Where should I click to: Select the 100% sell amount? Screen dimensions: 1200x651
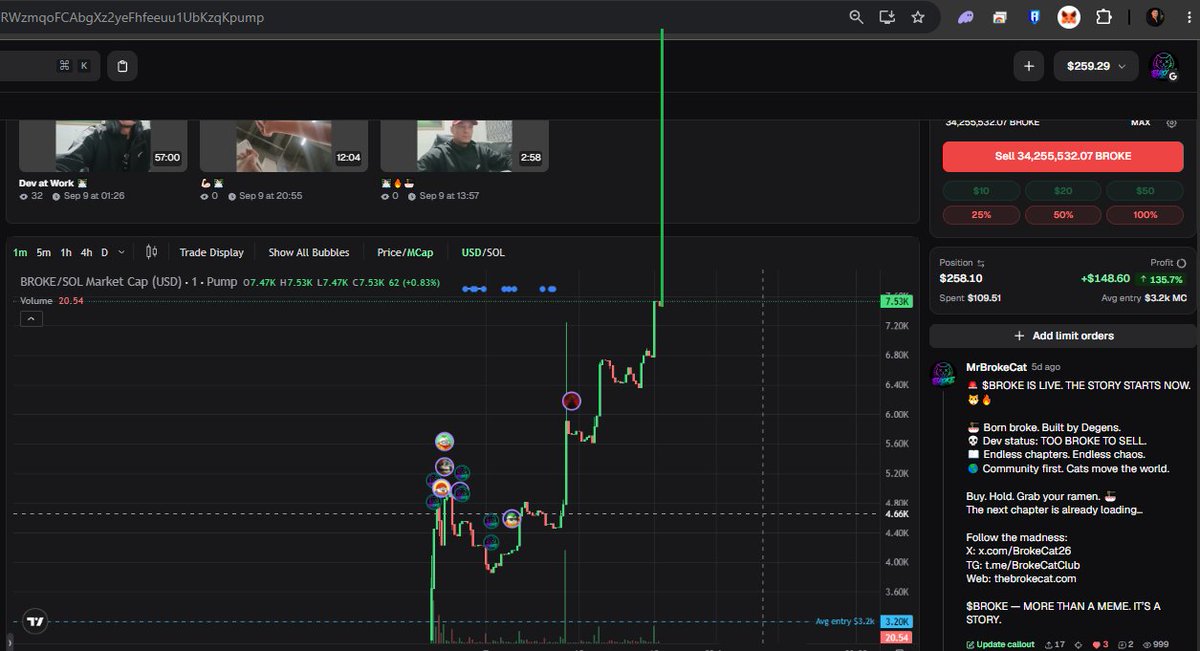1144,215
